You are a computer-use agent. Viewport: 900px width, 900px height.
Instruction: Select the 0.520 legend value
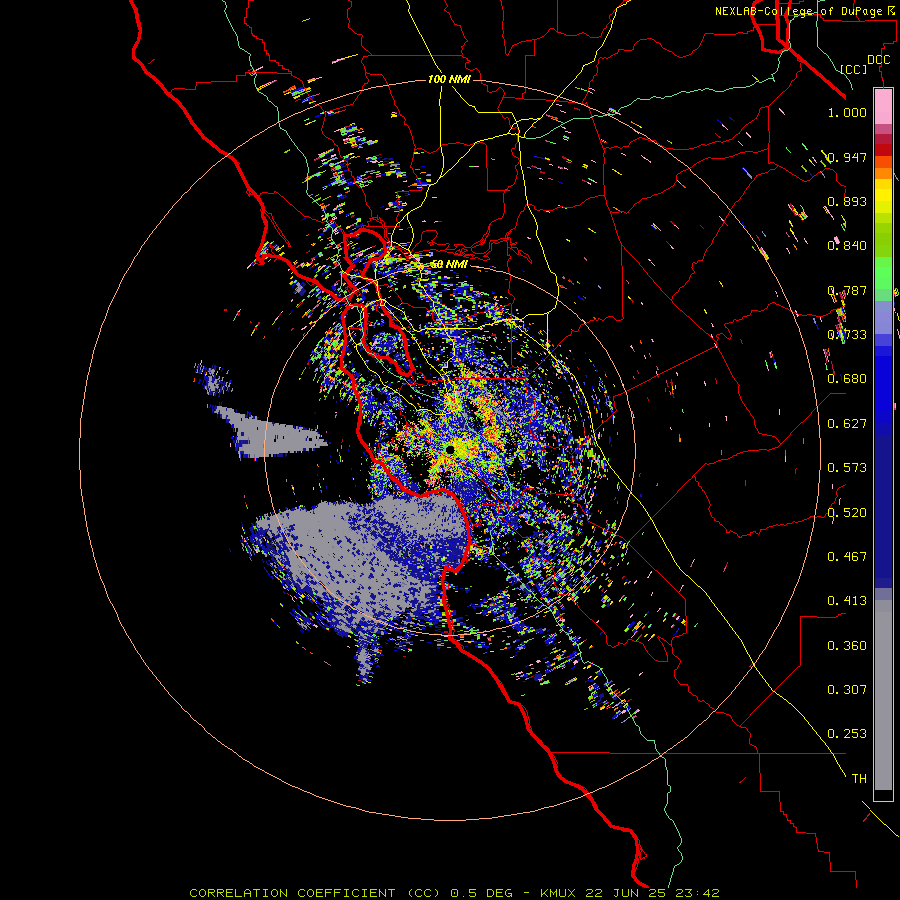pyautogui.click(x=847, y=512)
